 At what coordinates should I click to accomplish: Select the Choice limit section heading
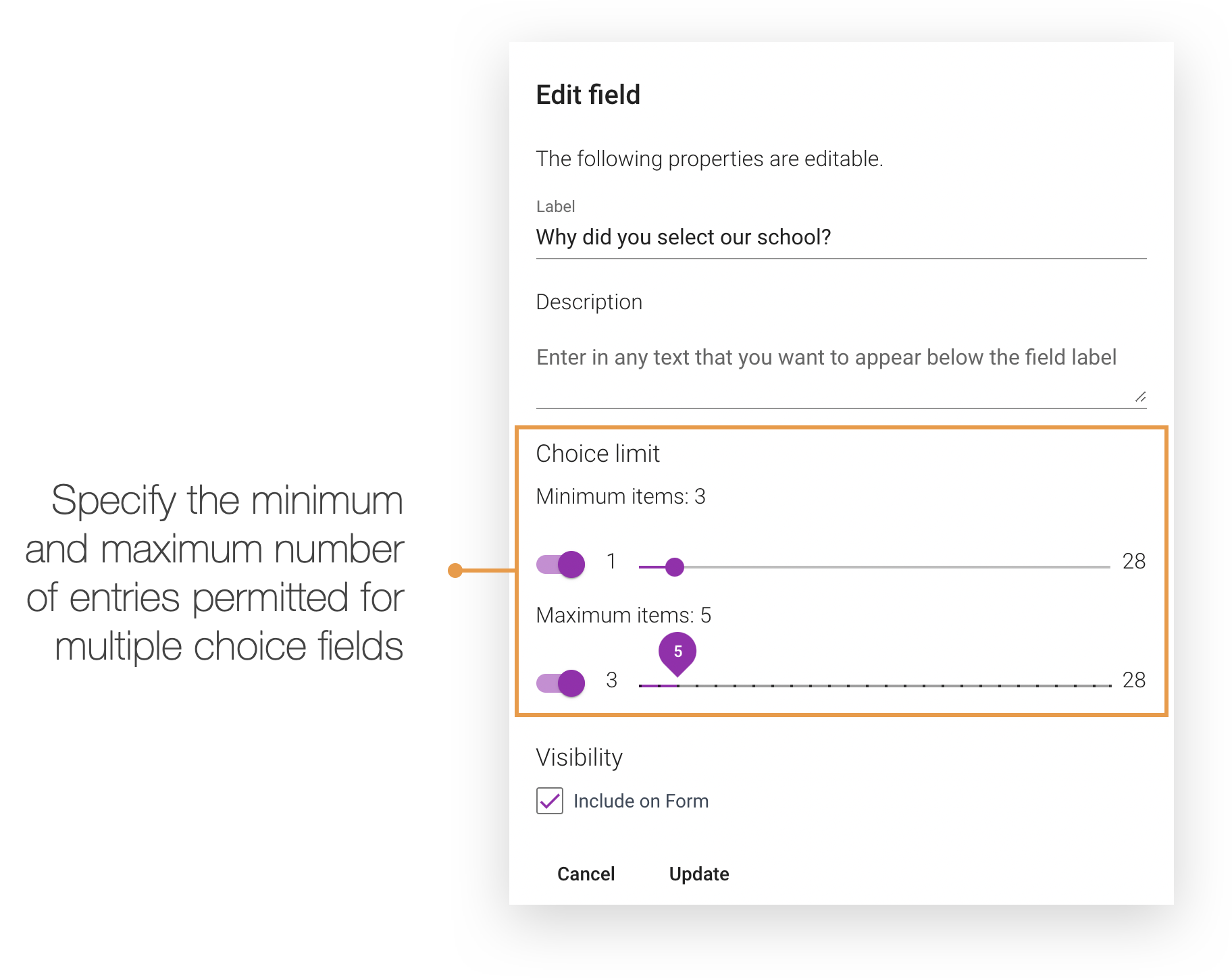point(597,454)
